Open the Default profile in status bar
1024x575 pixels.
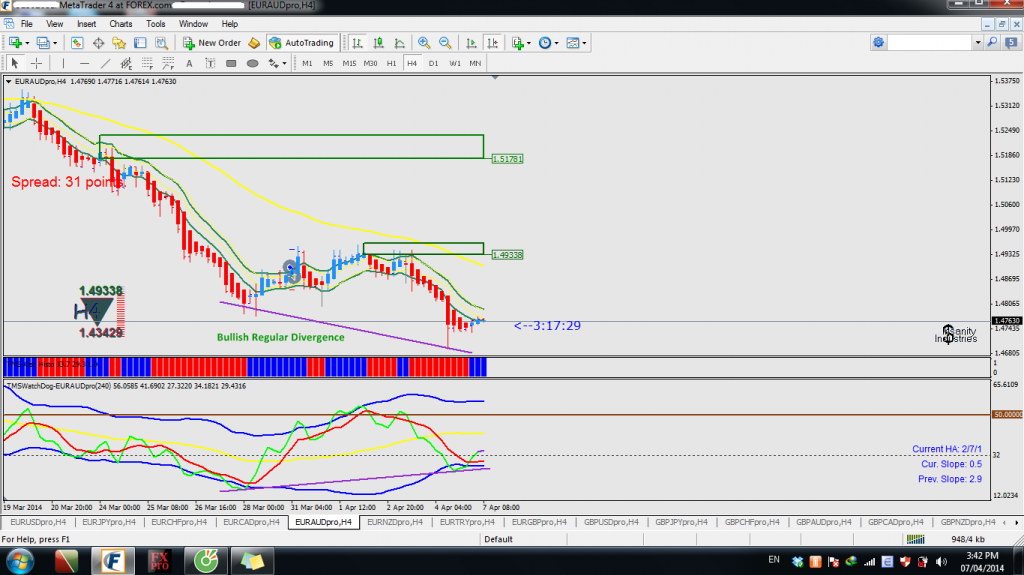click(x=498, y=539)
